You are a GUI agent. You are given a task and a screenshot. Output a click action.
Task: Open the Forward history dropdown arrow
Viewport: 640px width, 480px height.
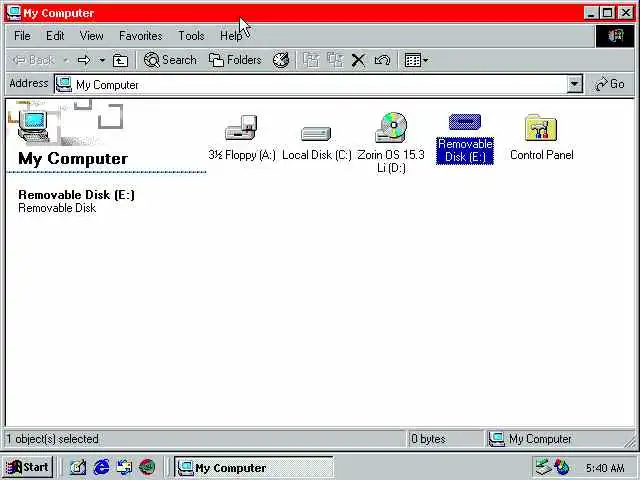coord(102,60)
